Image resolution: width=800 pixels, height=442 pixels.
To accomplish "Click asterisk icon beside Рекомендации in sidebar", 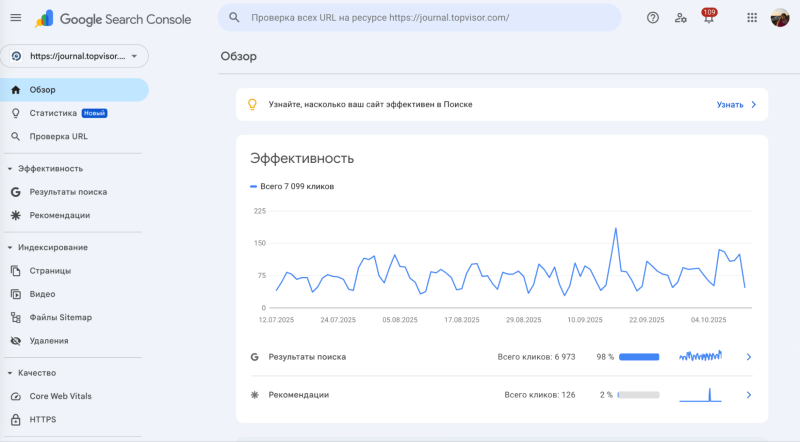I will point(16,215).
